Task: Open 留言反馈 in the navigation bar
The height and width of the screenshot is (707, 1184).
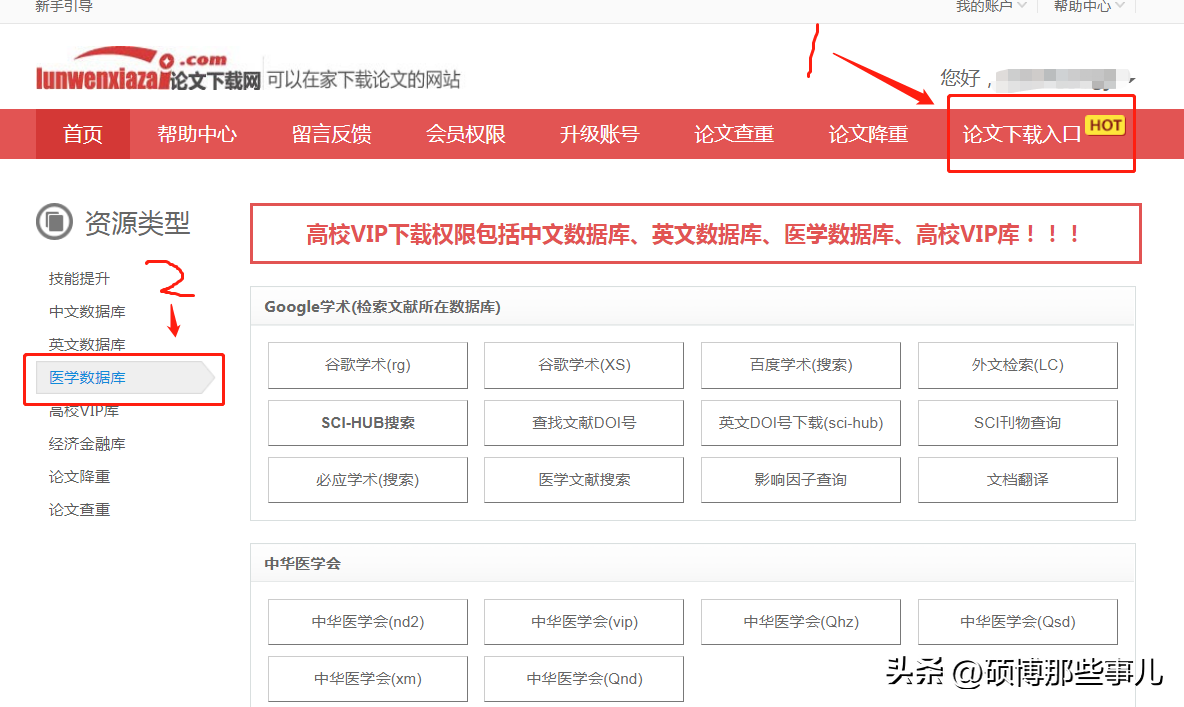Action: 331,134
